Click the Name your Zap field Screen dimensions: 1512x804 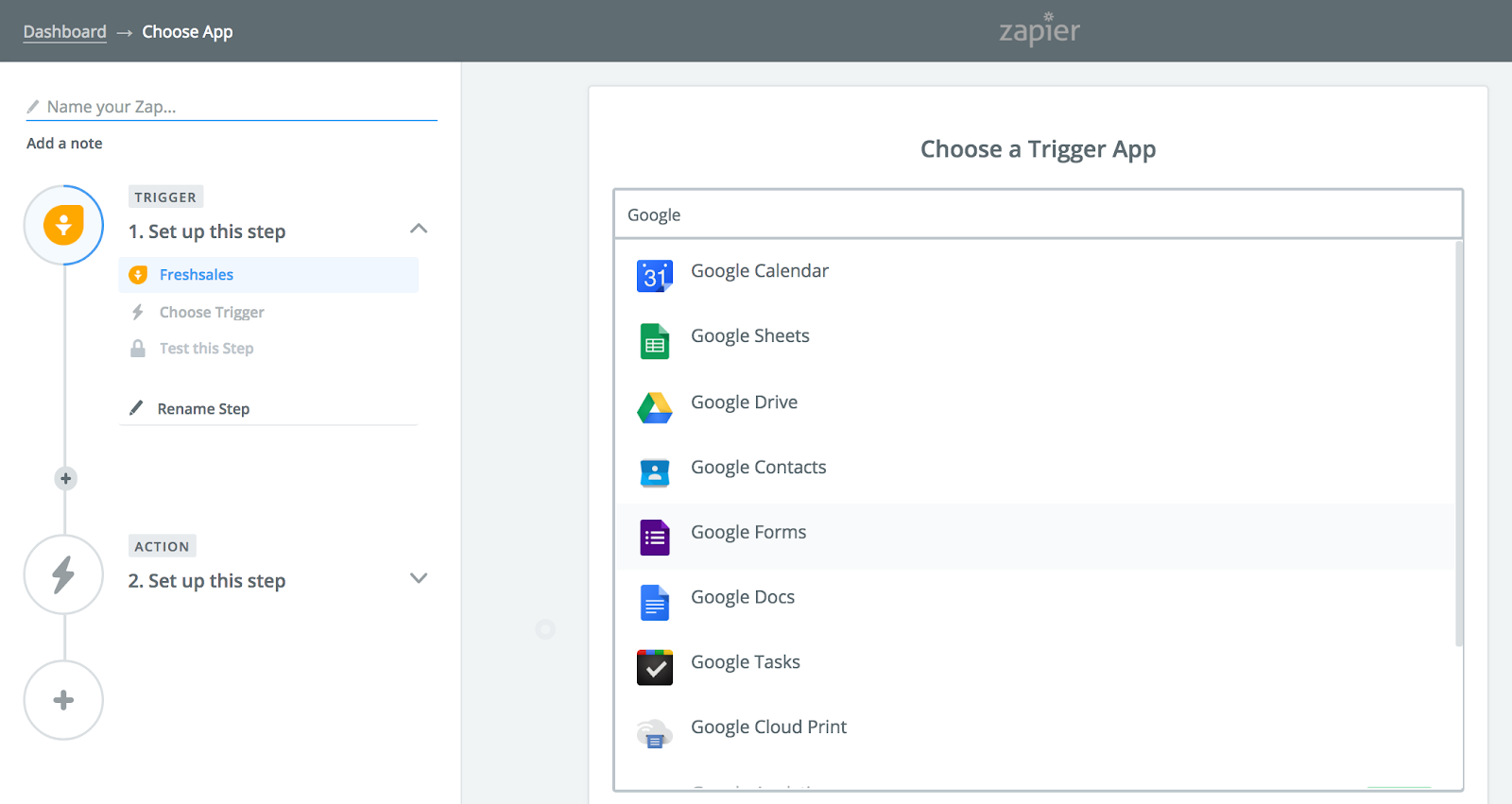point(232,107)
